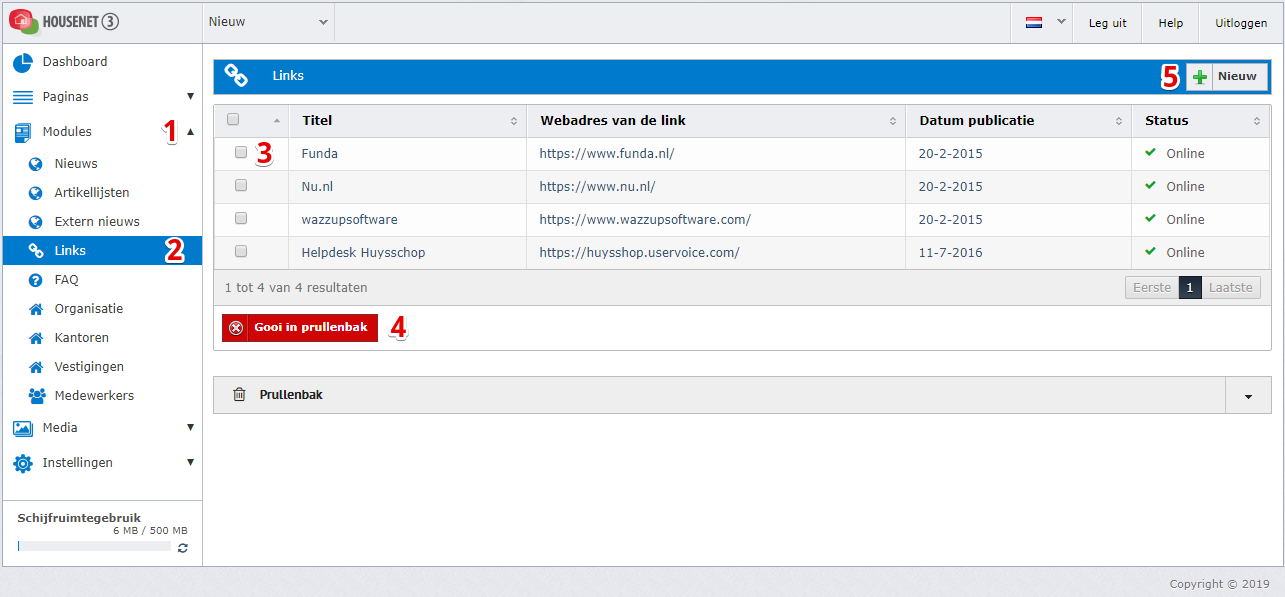Go to Laatste page

point(1231,287)
